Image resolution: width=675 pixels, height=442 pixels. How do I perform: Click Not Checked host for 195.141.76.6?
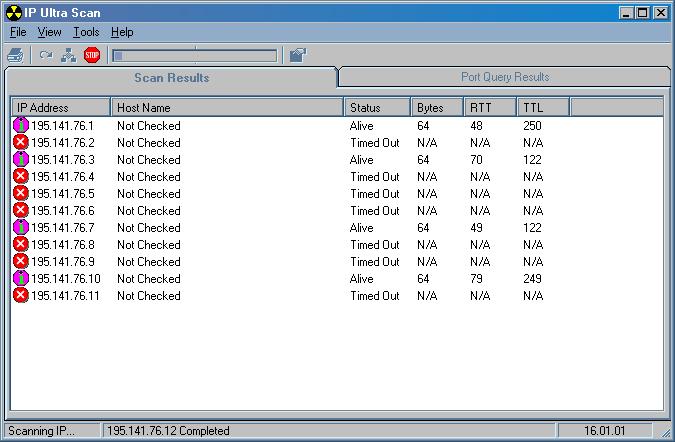[149, 210]
